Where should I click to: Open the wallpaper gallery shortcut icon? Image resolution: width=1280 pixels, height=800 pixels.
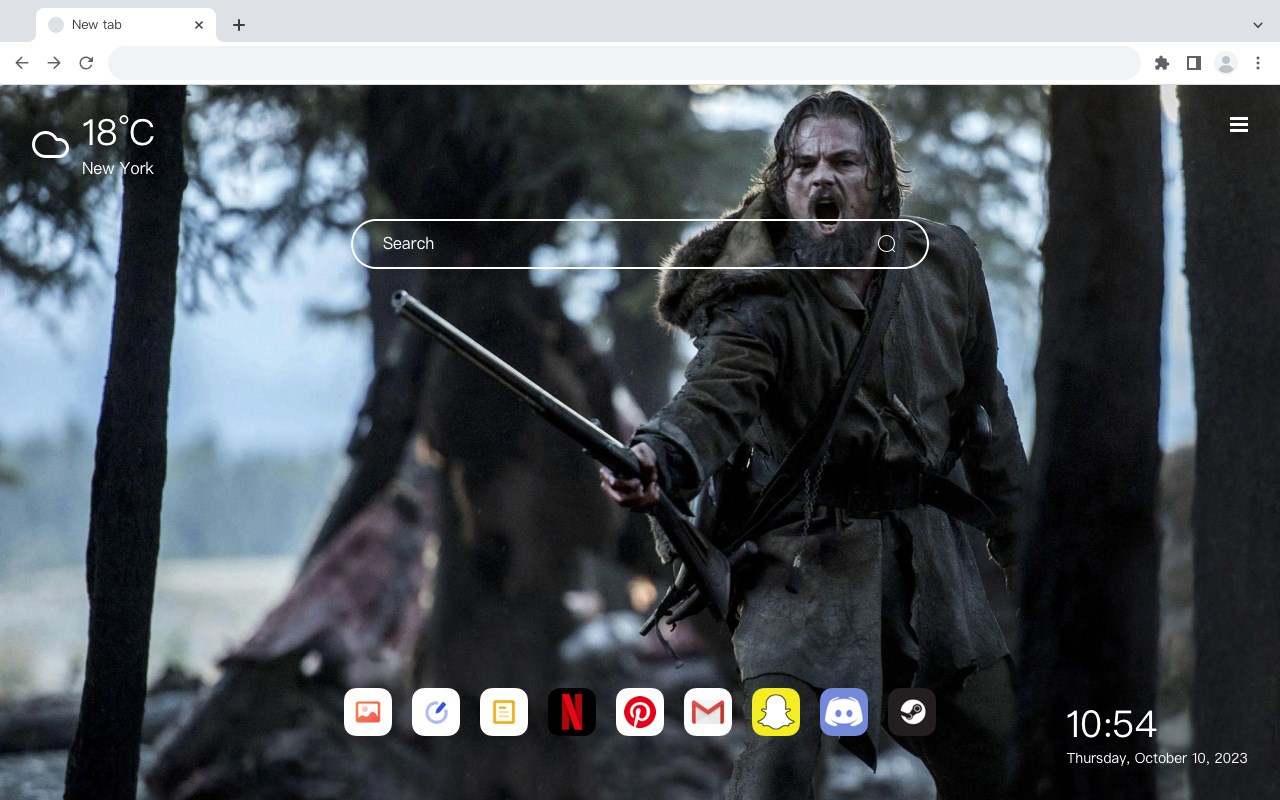coord(368,712)
